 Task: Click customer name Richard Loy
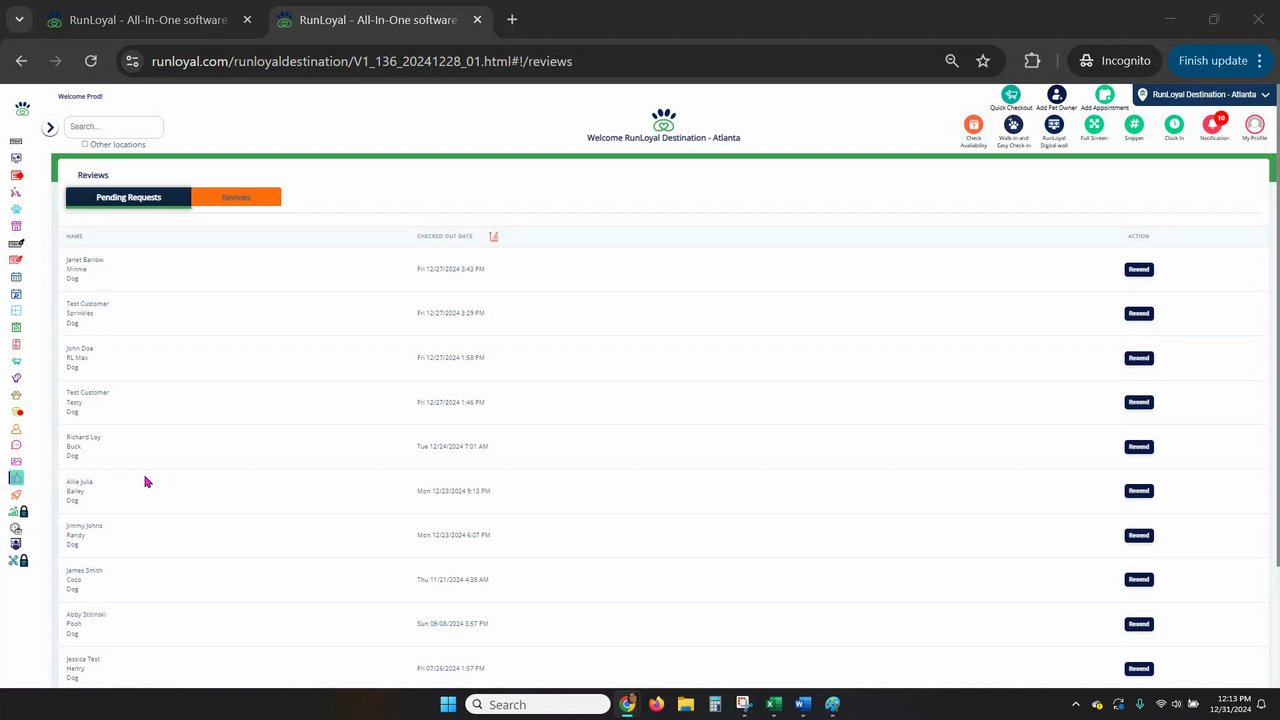[x=83, y=437]
